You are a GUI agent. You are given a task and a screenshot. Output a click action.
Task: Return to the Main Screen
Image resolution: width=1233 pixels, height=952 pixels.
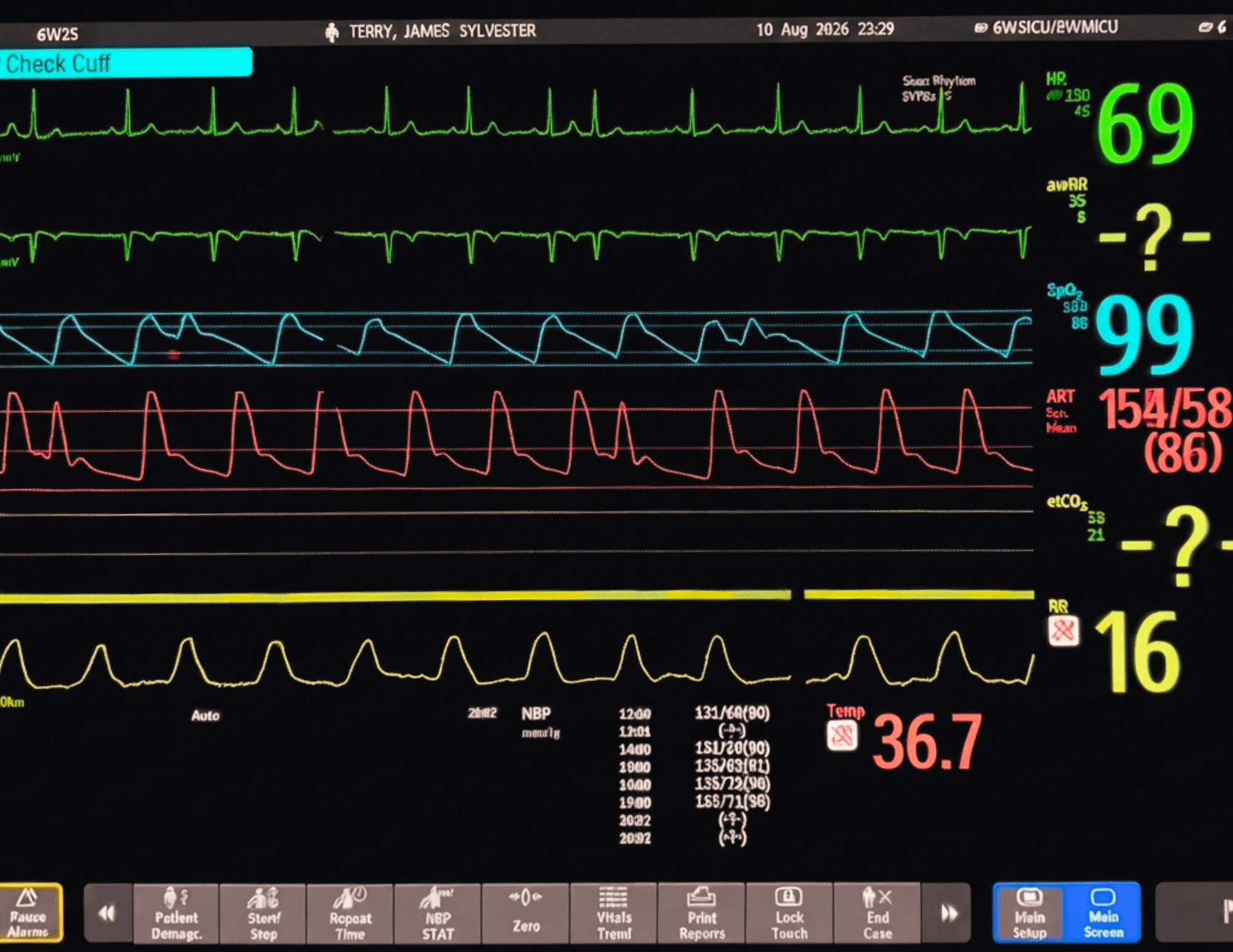click(x=1103, y=914)
